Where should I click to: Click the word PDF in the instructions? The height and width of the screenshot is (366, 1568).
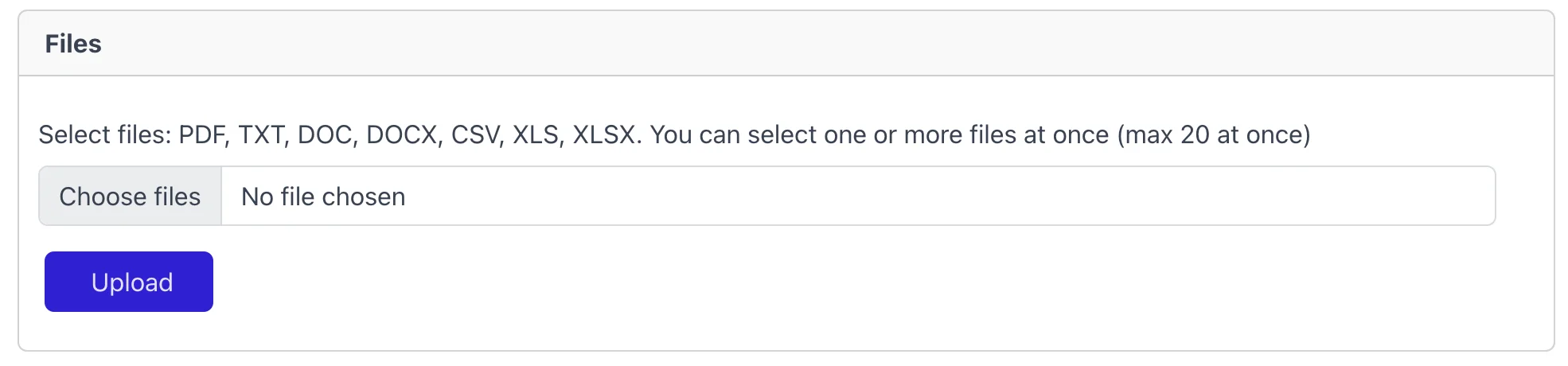[202, 134]
